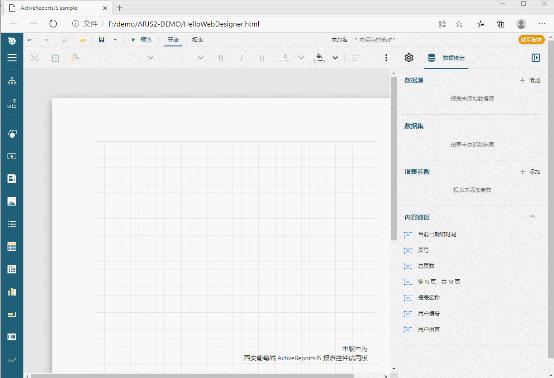Open the save options dropdown arrow
The height and width of the screenshot is (378, 554).
pyautogui.click(x=115, y=40)
